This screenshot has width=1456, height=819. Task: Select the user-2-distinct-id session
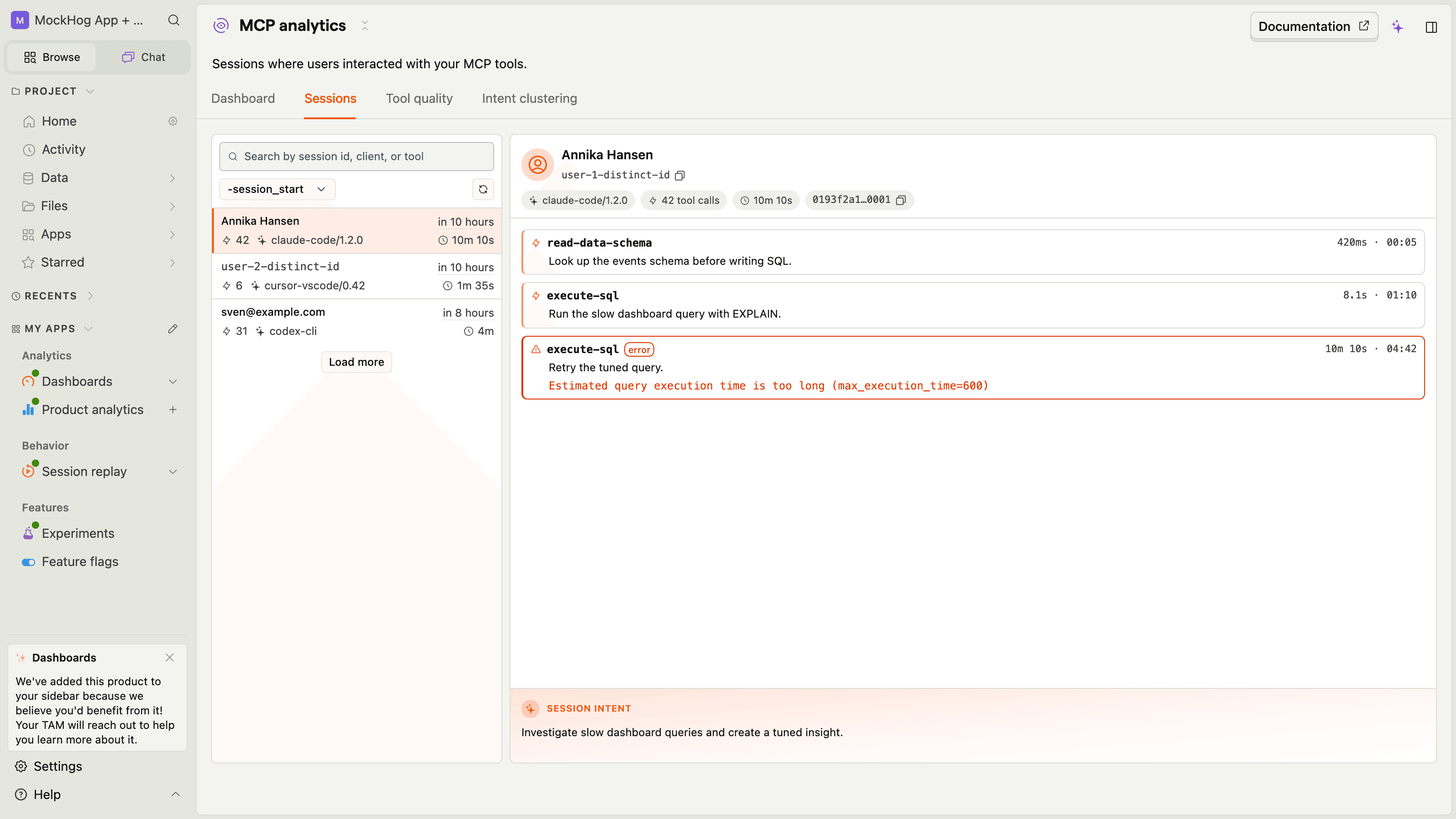[357, 276]
